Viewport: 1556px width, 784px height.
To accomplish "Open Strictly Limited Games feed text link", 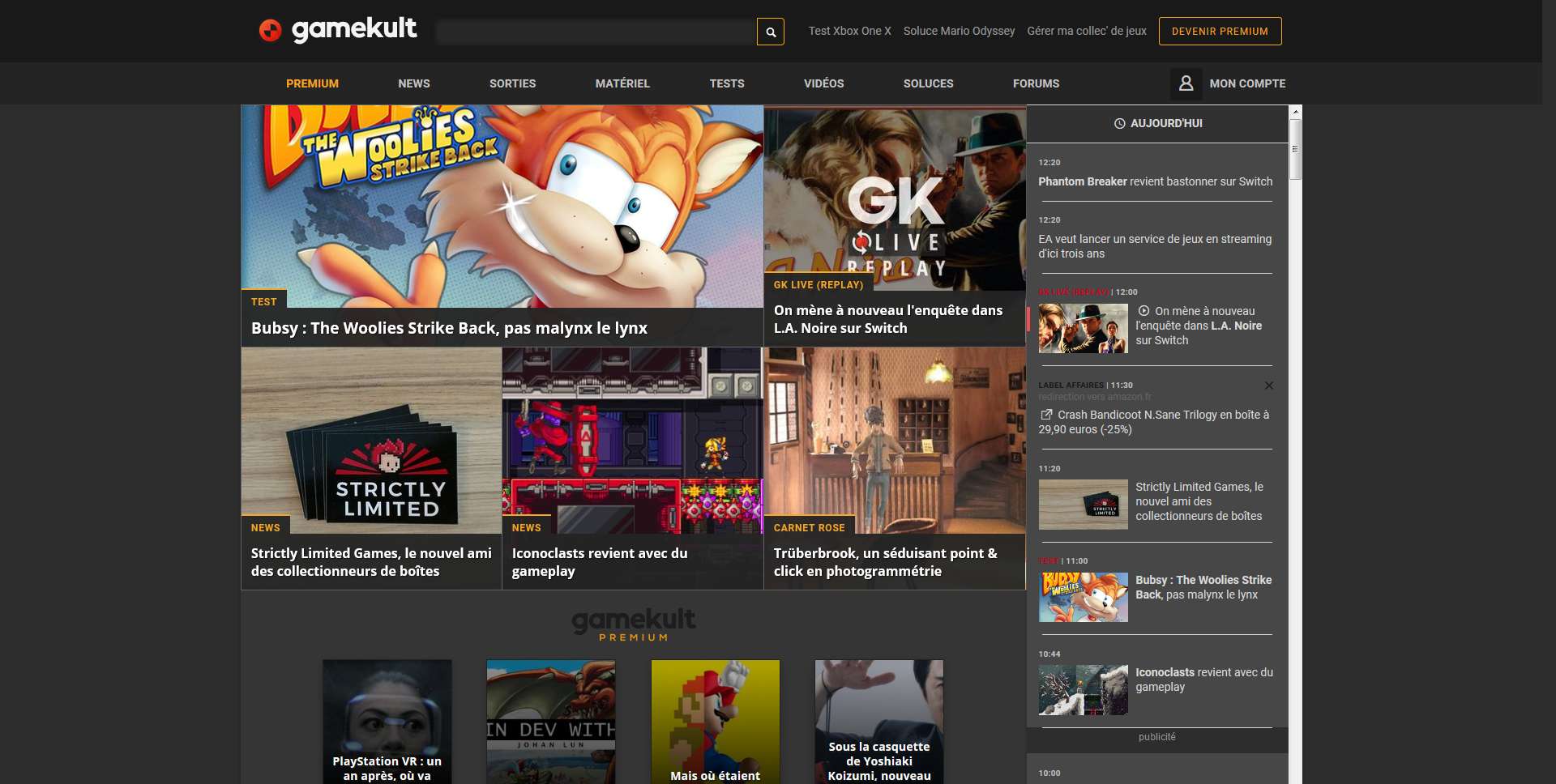I will click(1199, 501).
